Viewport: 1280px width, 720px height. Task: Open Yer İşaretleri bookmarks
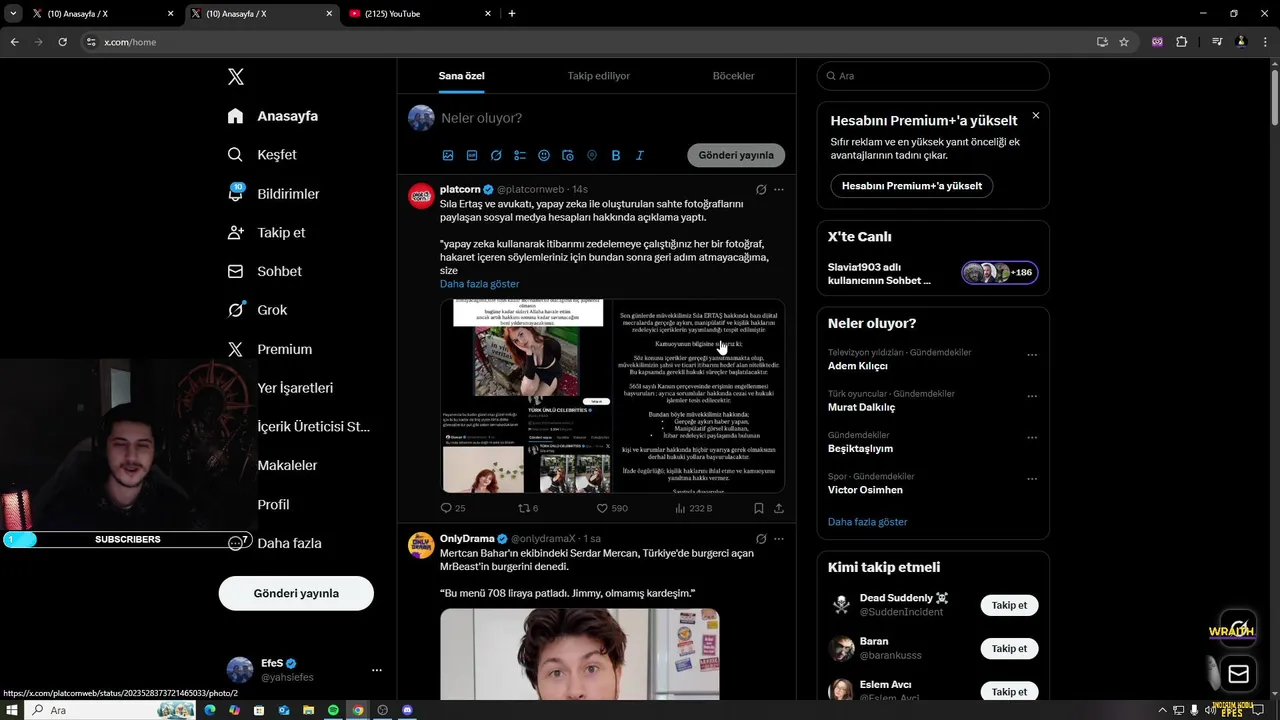(x=295, y=388)
